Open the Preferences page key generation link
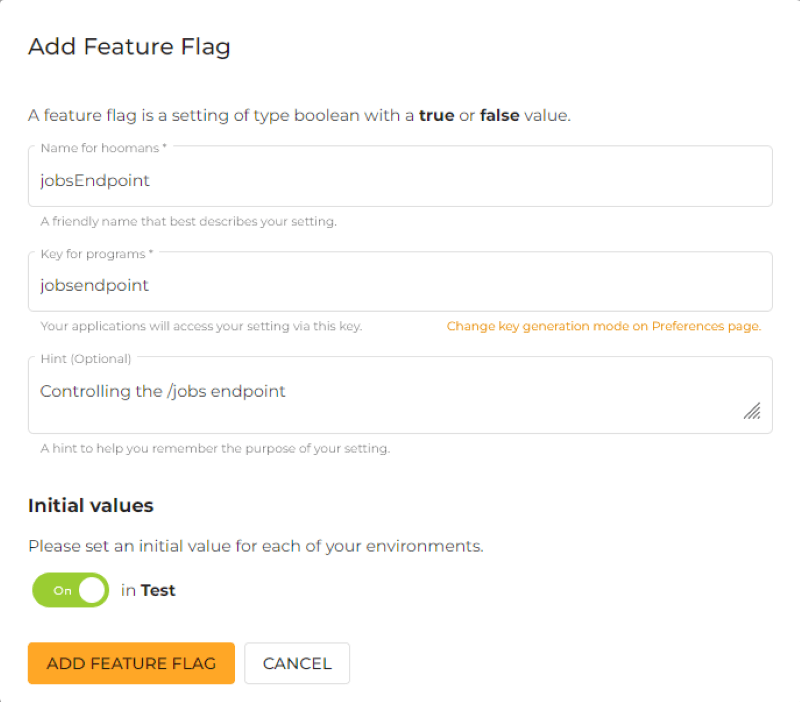This screenshot has width=800, height=702. click(x=604, y=326)
